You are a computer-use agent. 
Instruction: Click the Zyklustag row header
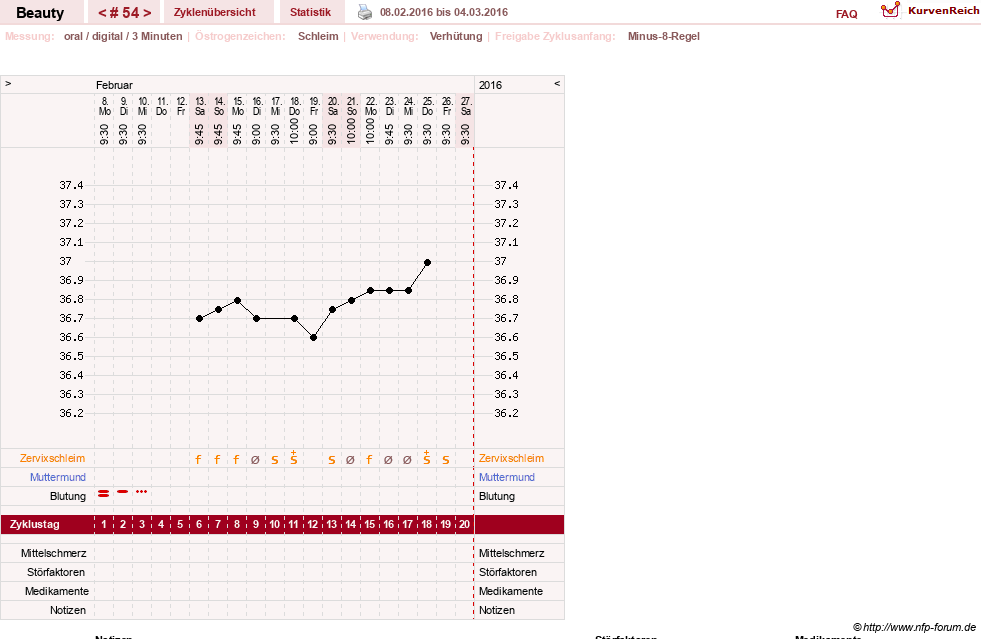(x=34, y=524)
